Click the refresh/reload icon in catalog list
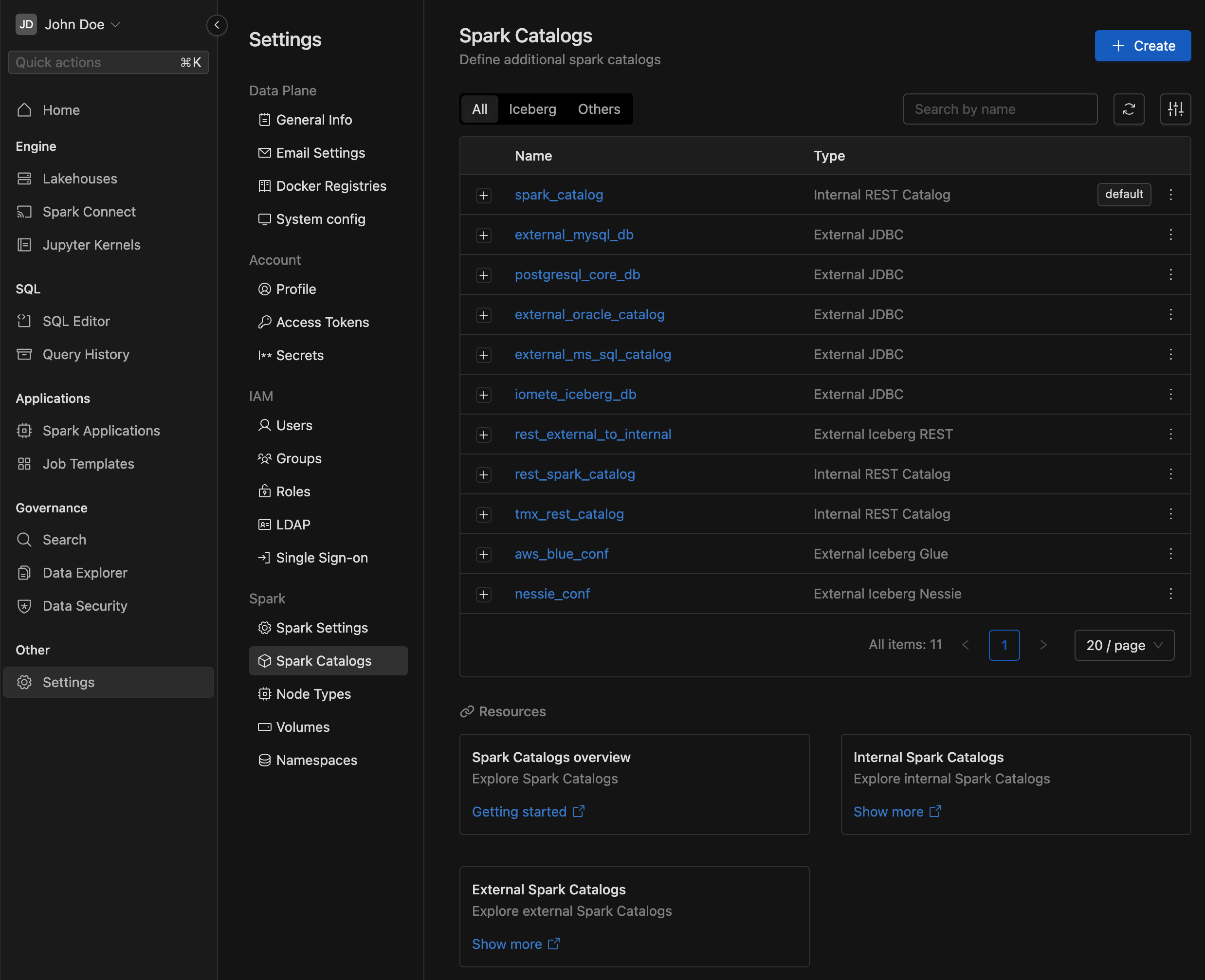 (x=1129, y=109)
